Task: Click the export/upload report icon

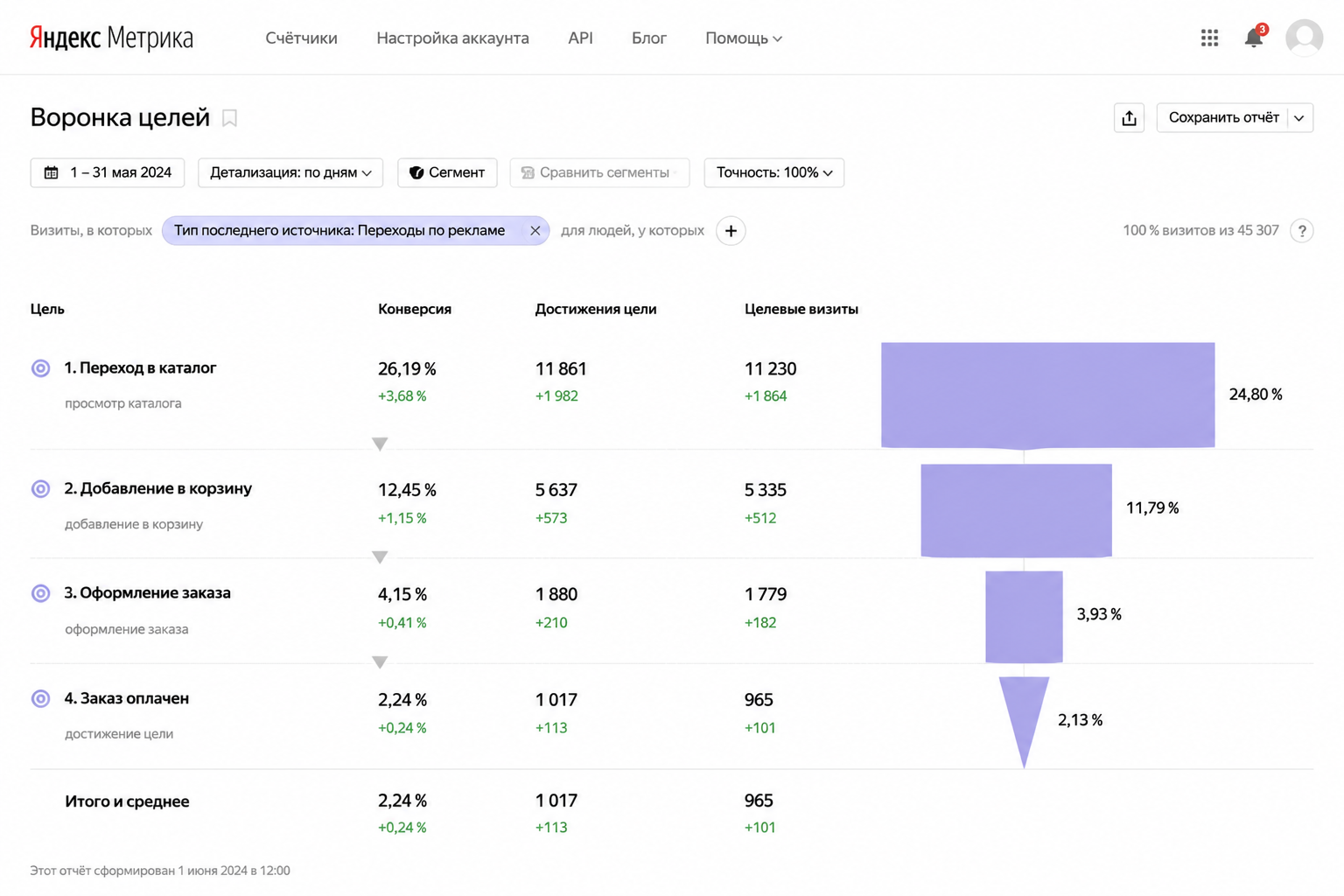Action: coord(1129,118)
